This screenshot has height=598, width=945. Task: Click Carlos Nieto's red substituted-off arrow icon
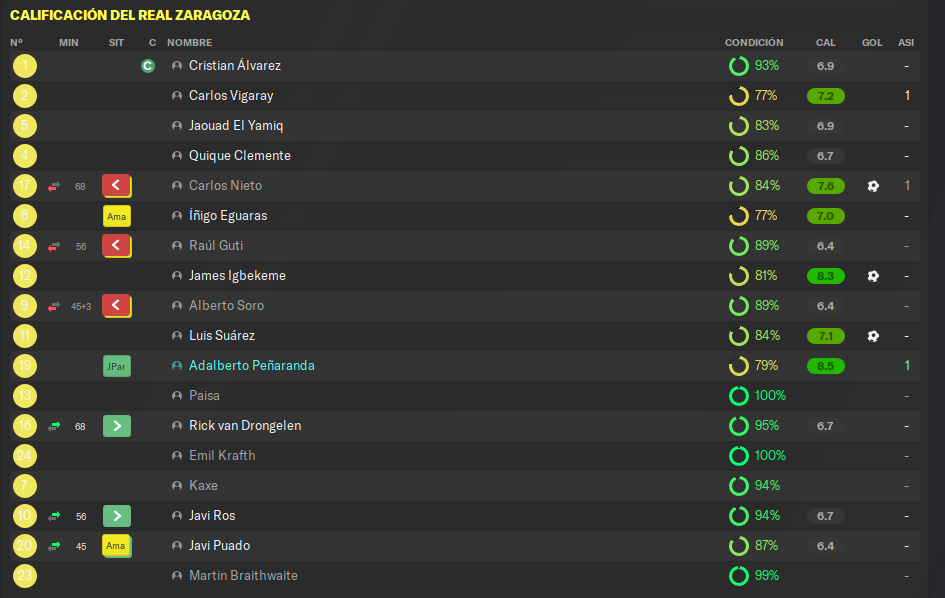click(117, 186)
